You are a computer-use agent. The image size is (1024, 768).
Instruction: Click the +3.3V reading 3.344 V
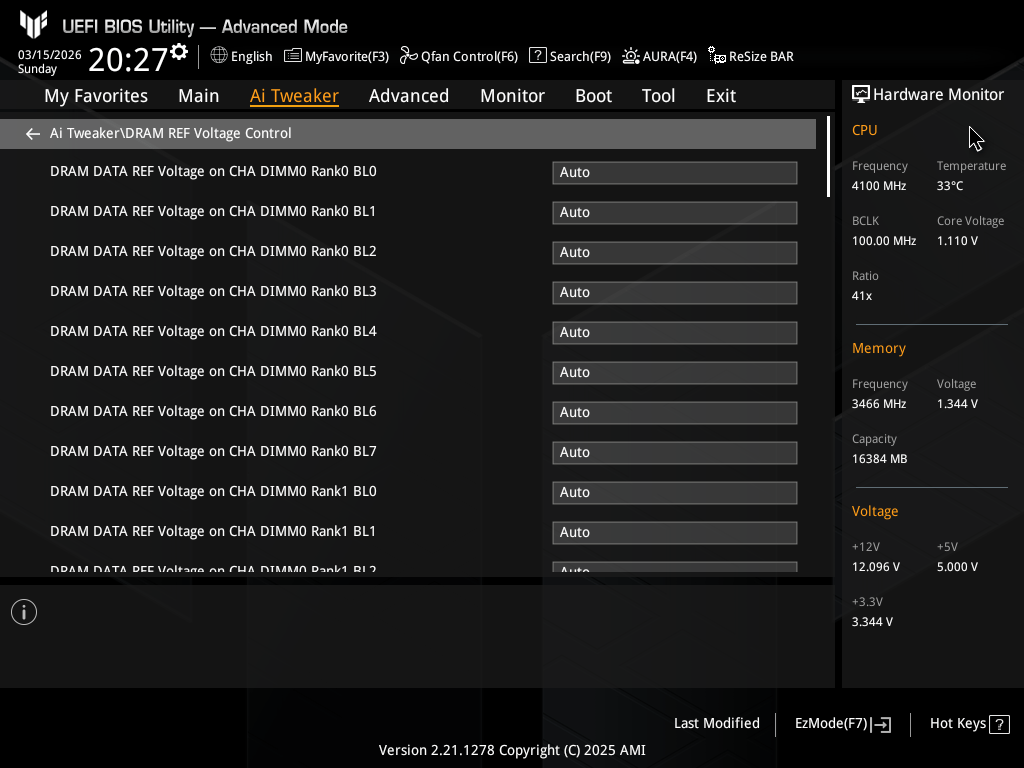click(x=872, y=622)
